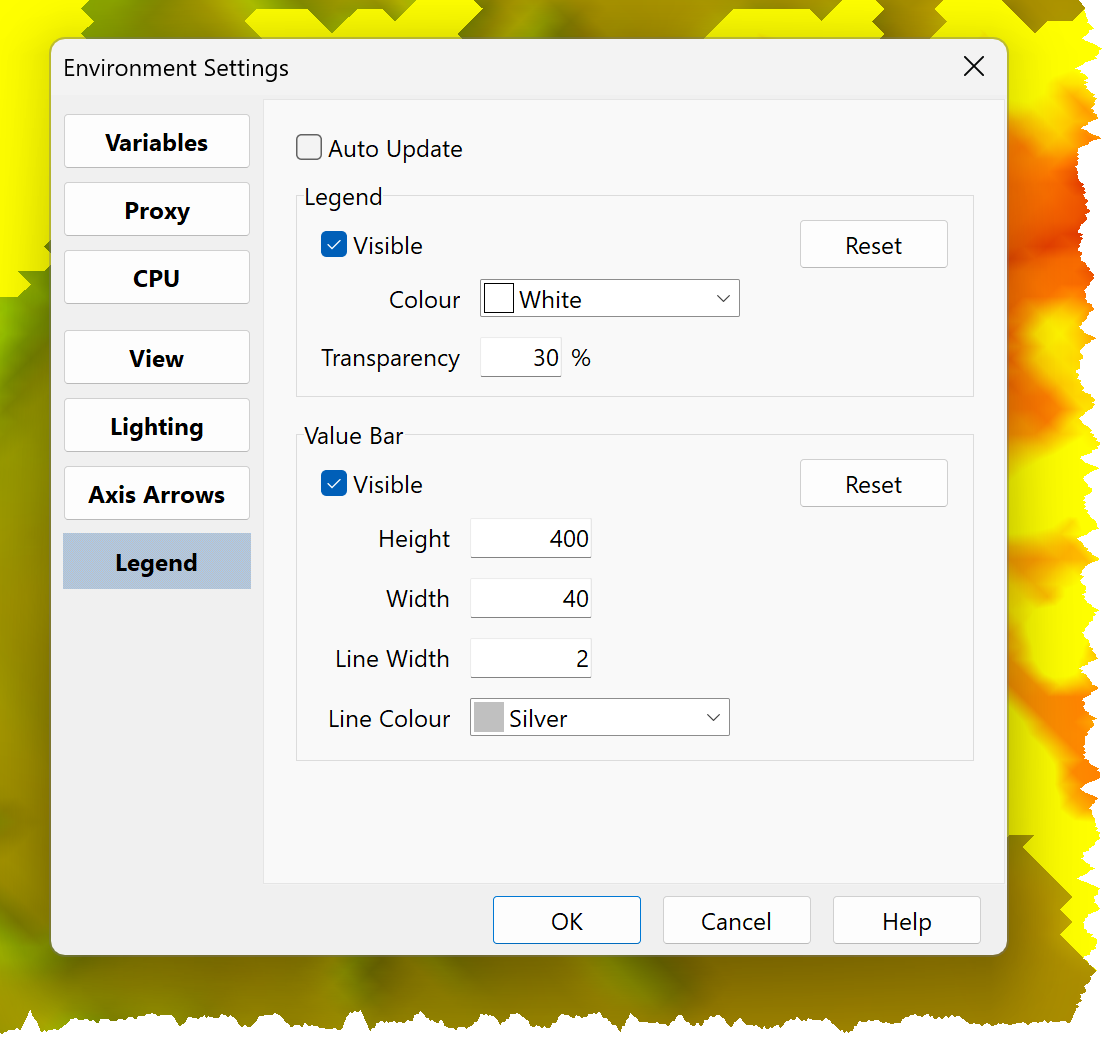Click the white colour swatch
This screenshot has height=1039, width=1107.
[x=498, y=298]
